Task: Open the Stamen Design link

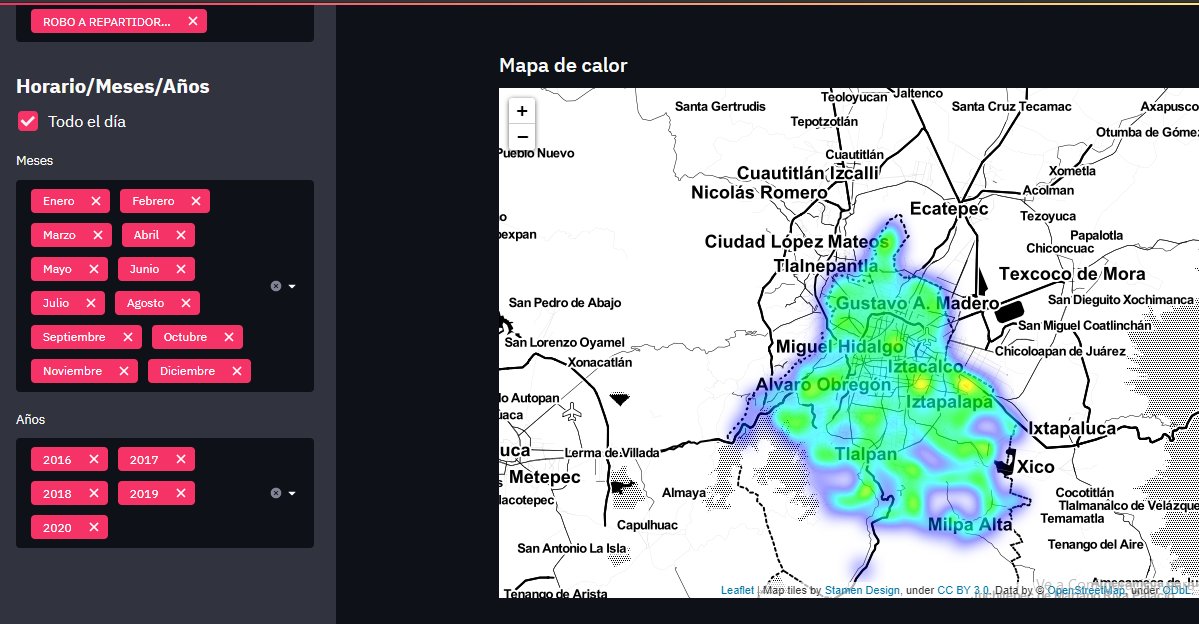Action: [862, 590]
